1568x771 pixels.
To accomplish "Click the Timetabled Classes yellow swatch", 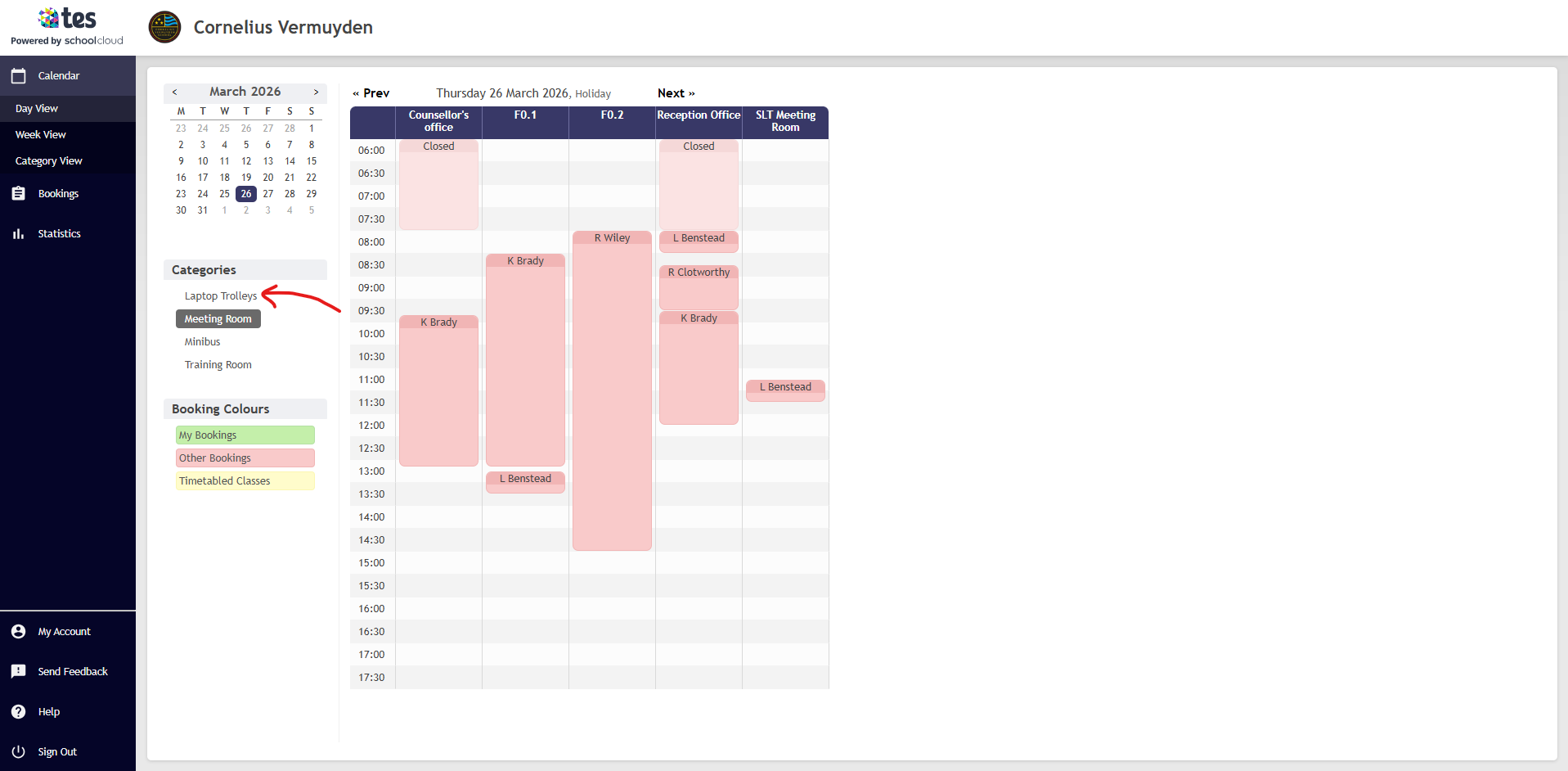I will pyautogui.click(x=245, y=481).
